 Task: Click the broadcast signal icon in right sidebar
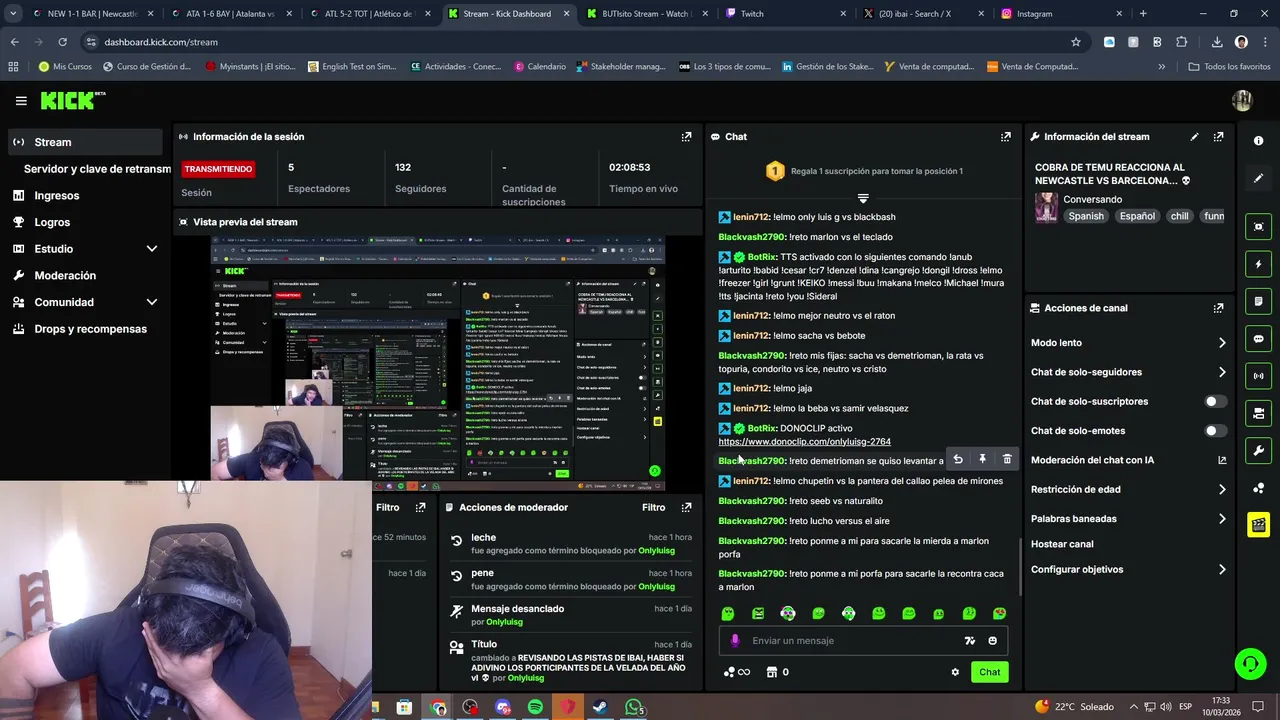click(1258, 376)
